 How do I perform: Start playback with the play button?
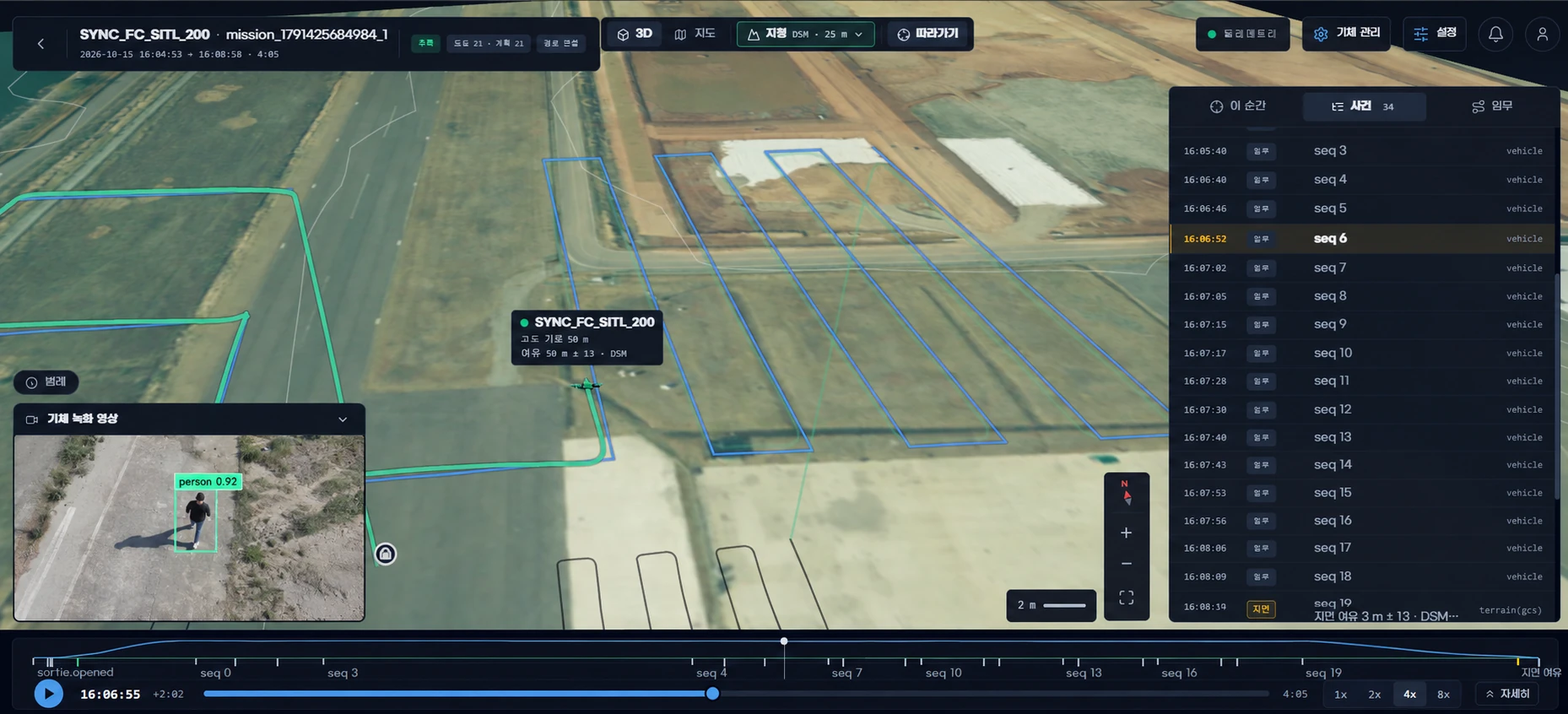[x=49, y=694]
